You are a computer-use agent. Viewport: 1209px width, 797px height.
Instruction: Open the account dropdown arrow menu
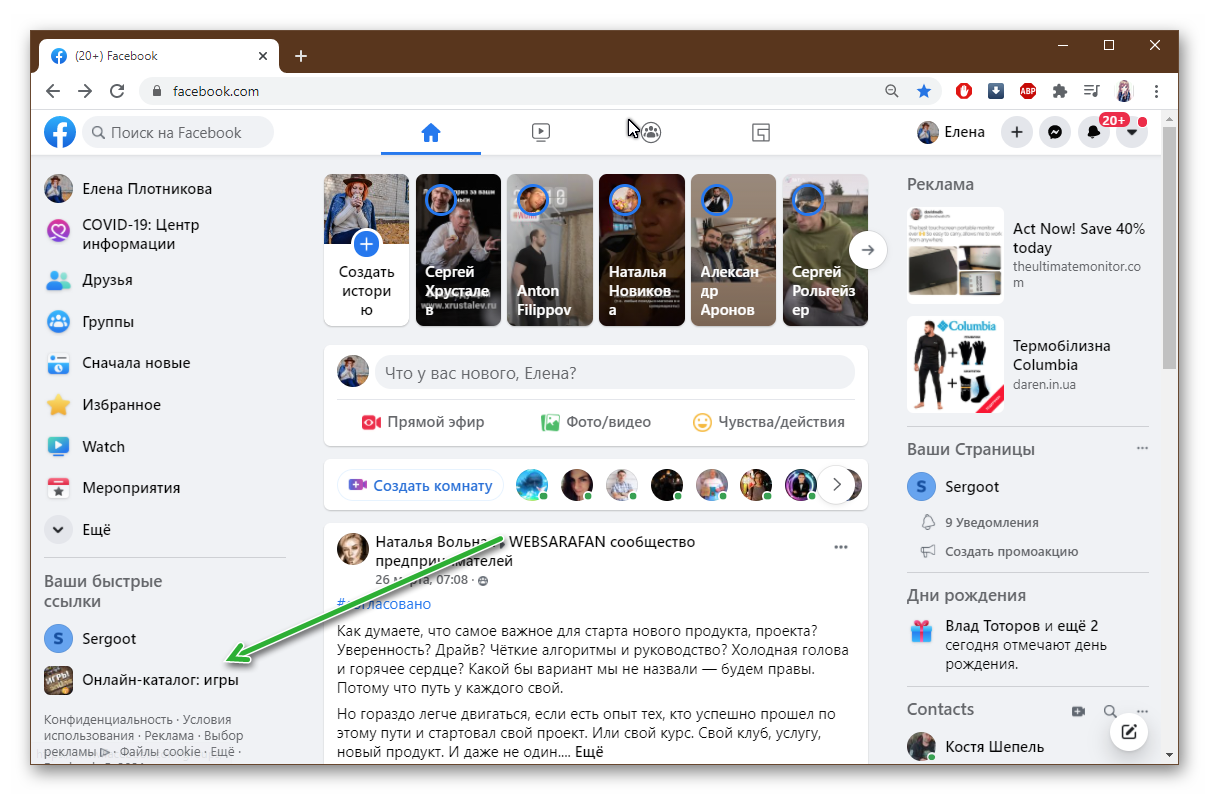click(1132, 132)
